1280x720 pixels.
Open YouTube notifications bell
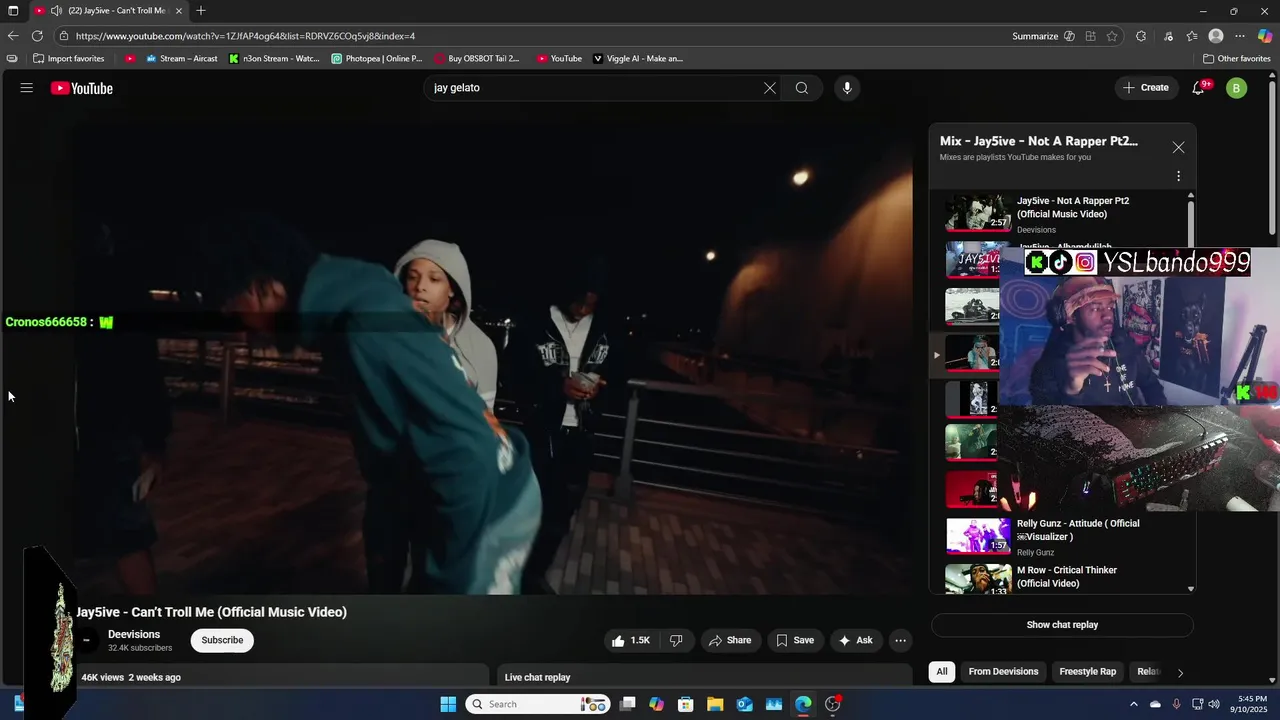[1198, 88]
